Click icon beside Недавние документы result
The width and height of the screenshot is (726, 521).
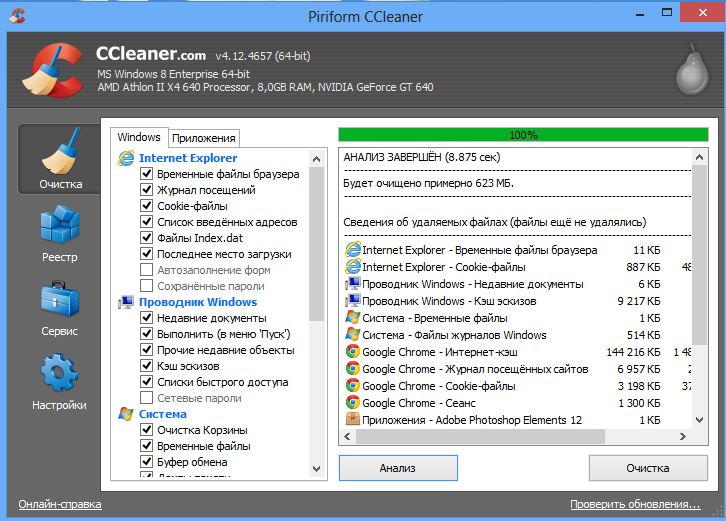(x=353, y=284)
